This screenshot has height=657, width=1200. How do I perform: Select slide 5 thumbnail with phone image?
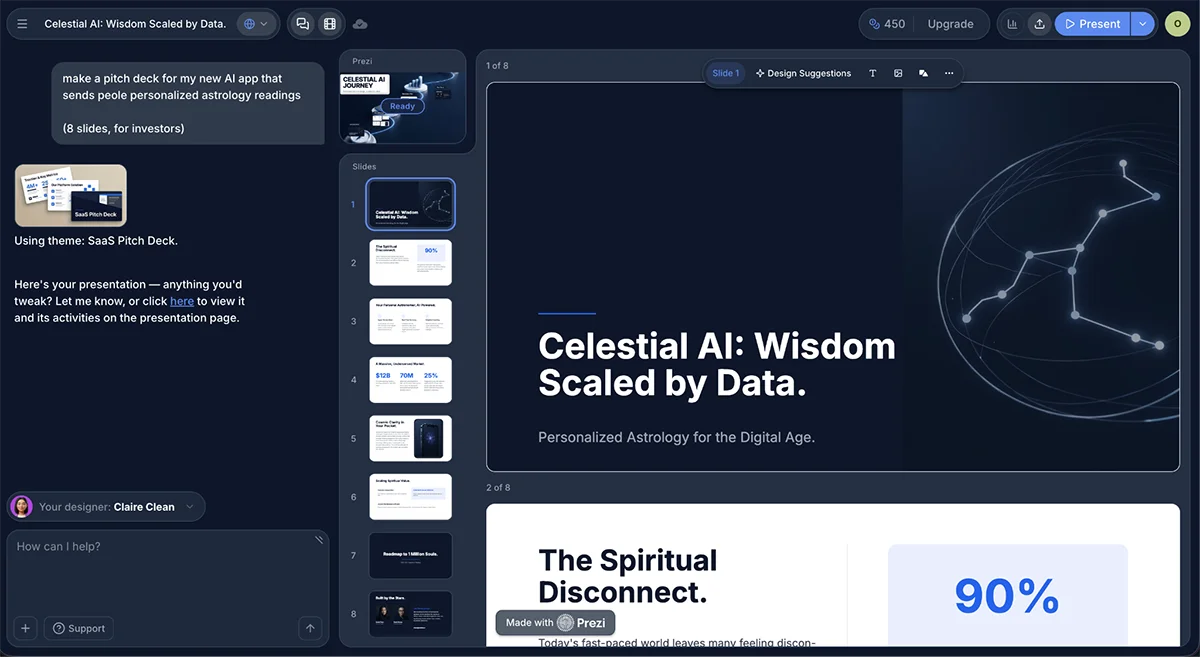coord(411,438)
